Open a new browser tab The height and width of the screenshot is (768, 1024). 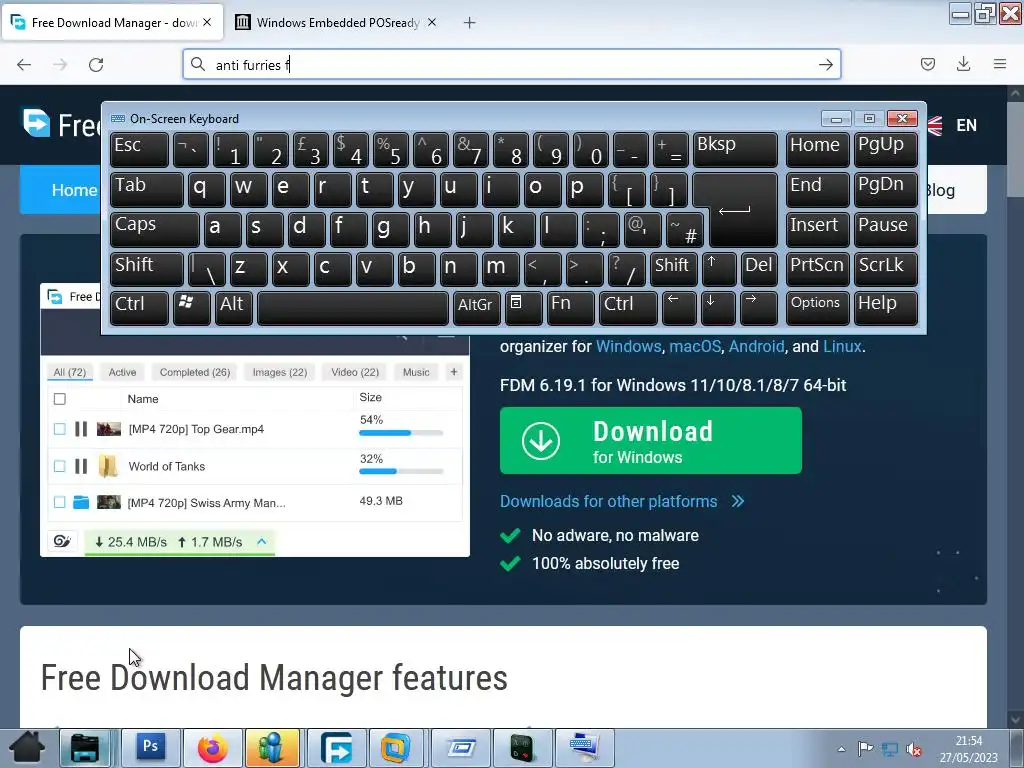pyautogui.click(x=470, y=23)
